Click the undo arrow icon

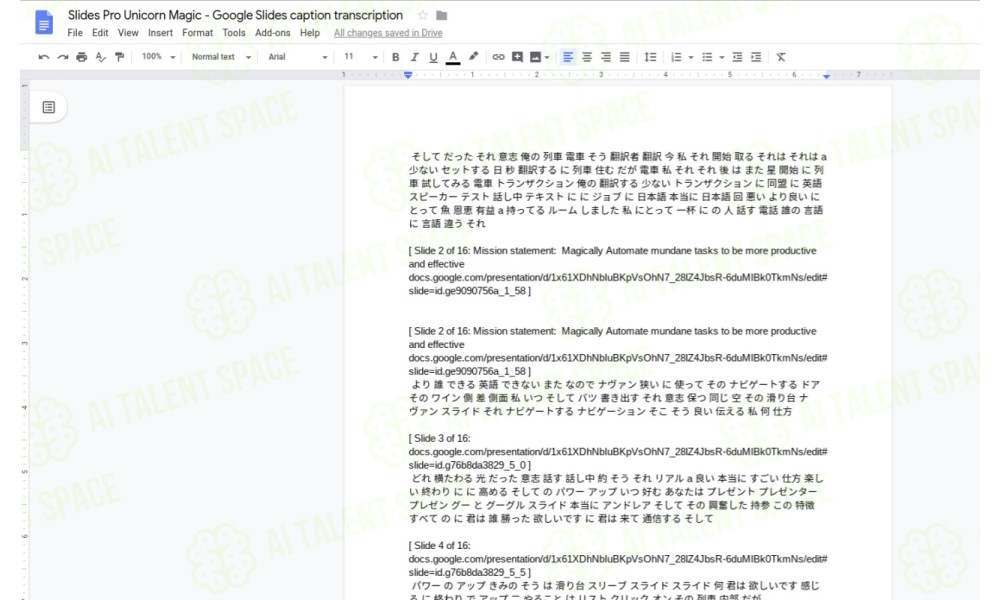(43, 57)
